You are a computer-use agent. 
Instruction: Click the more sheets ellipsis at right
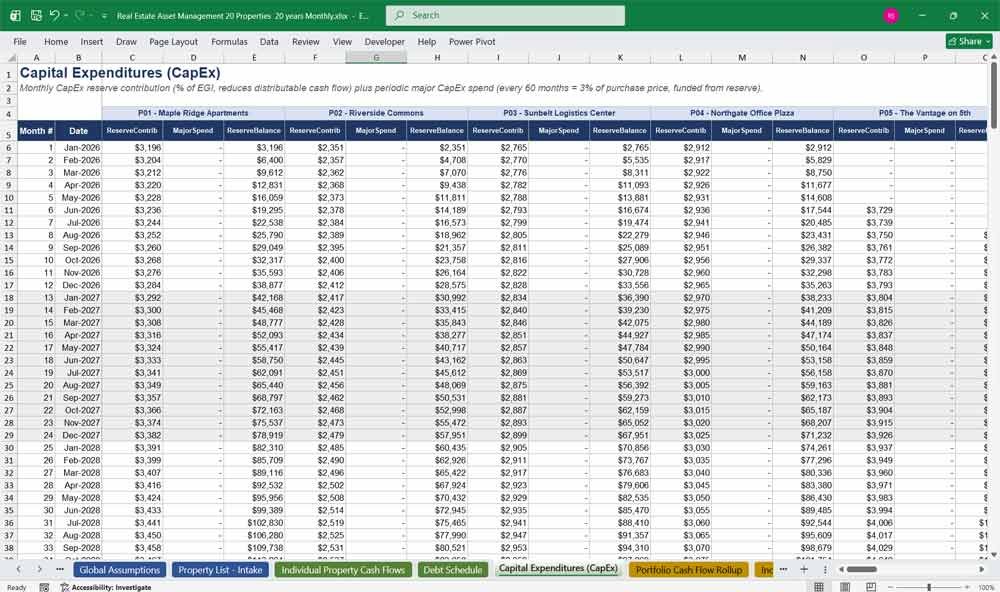click(x=783, y=569)
